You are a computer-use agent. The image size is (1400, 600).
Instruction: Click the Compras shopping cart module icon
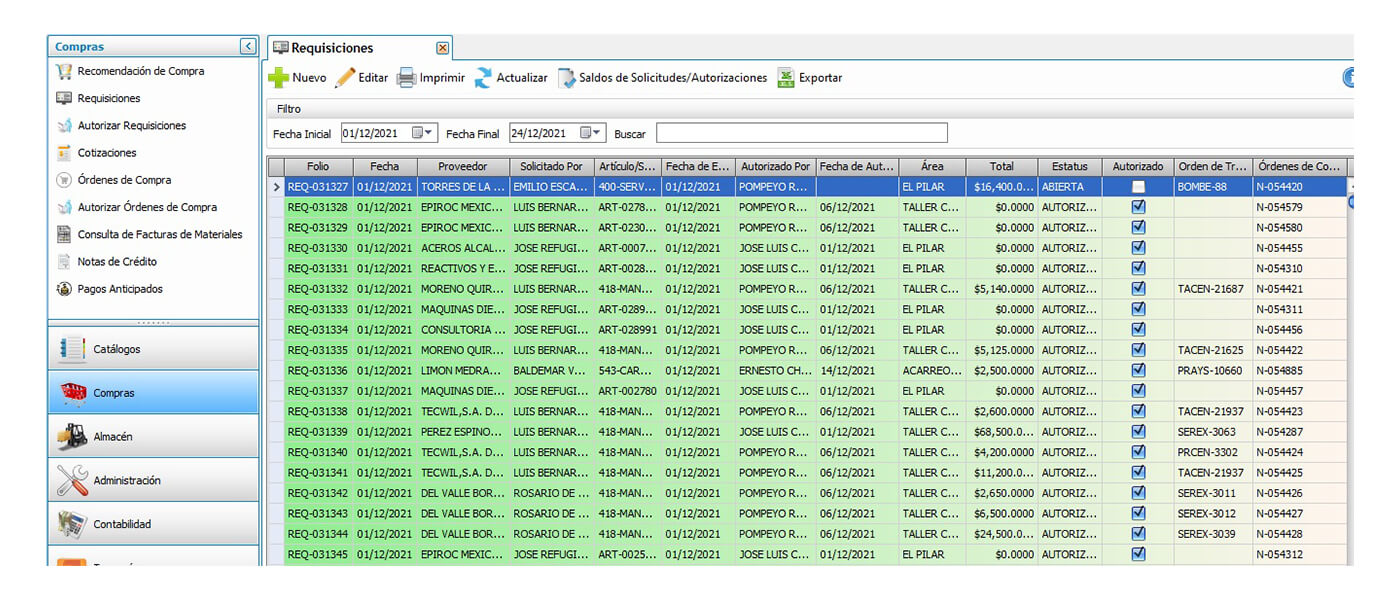(x=73, y=393)
